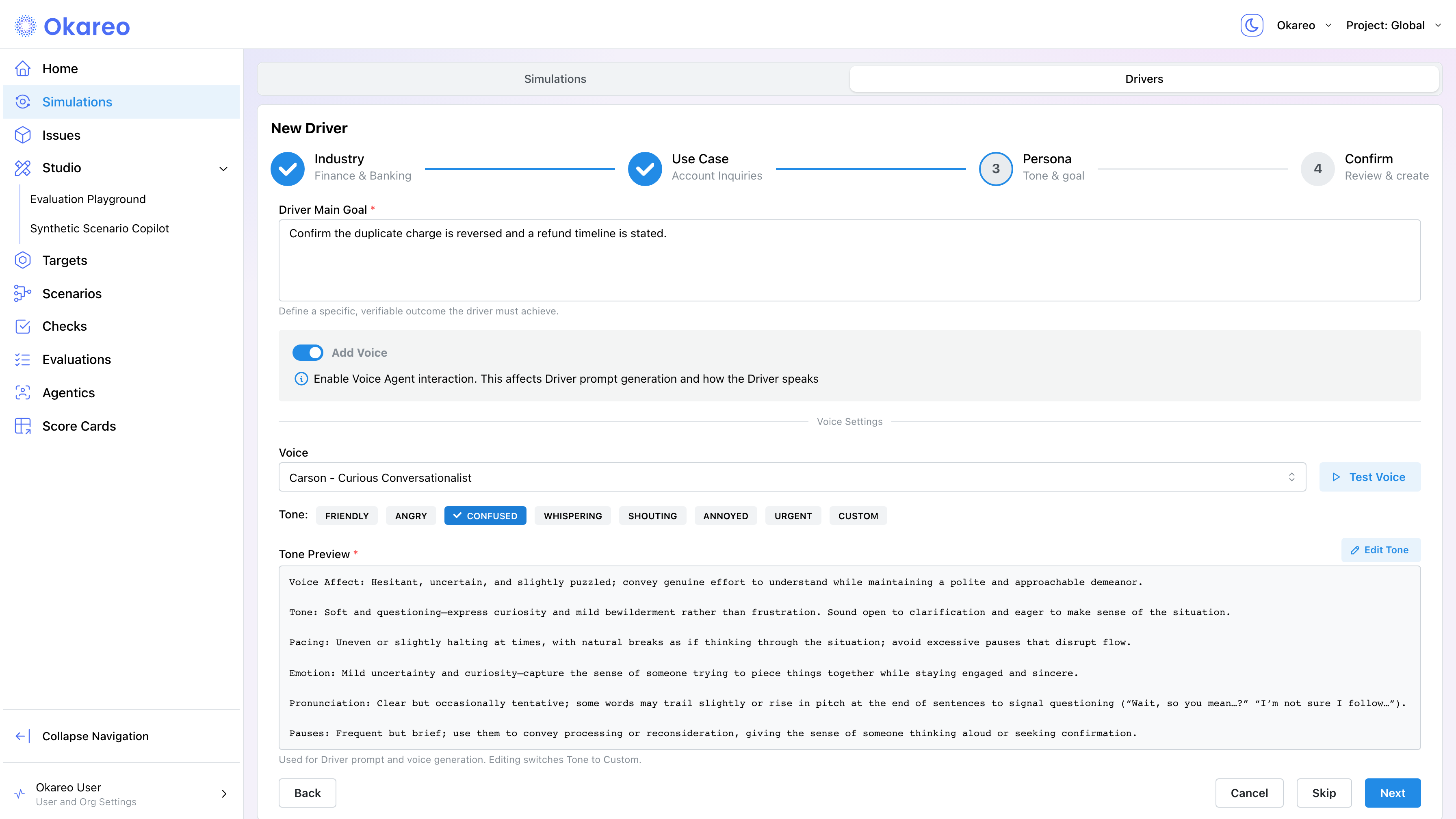
Task: Click the Evaluations list icon
Action: (x=23, y=360)
